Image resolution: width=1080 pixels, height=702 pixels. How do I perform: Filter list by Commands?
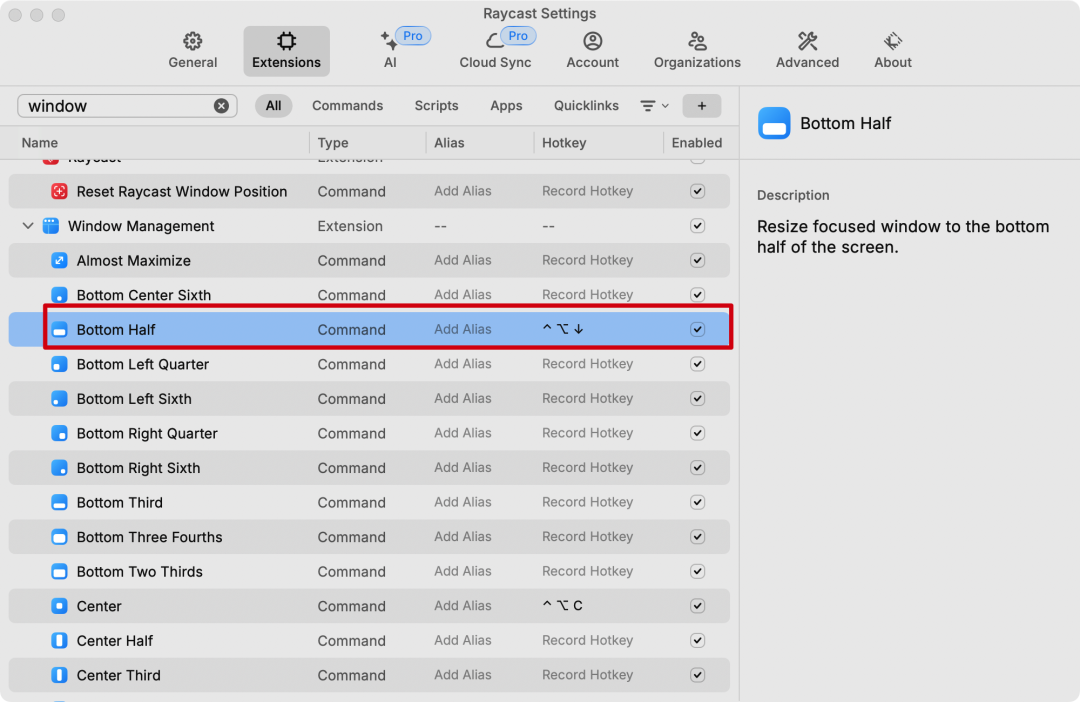(x=347, y=105)
